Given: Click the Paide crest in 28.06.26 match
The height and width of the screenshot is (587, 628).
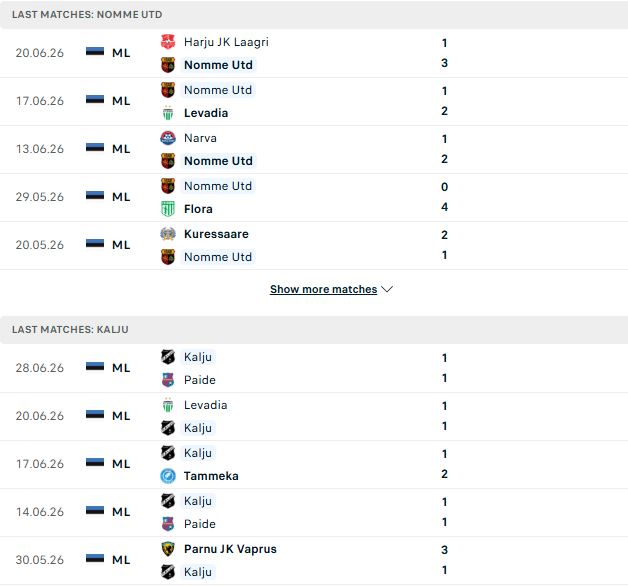Looking at the screenshot, I should click(168, 380).
